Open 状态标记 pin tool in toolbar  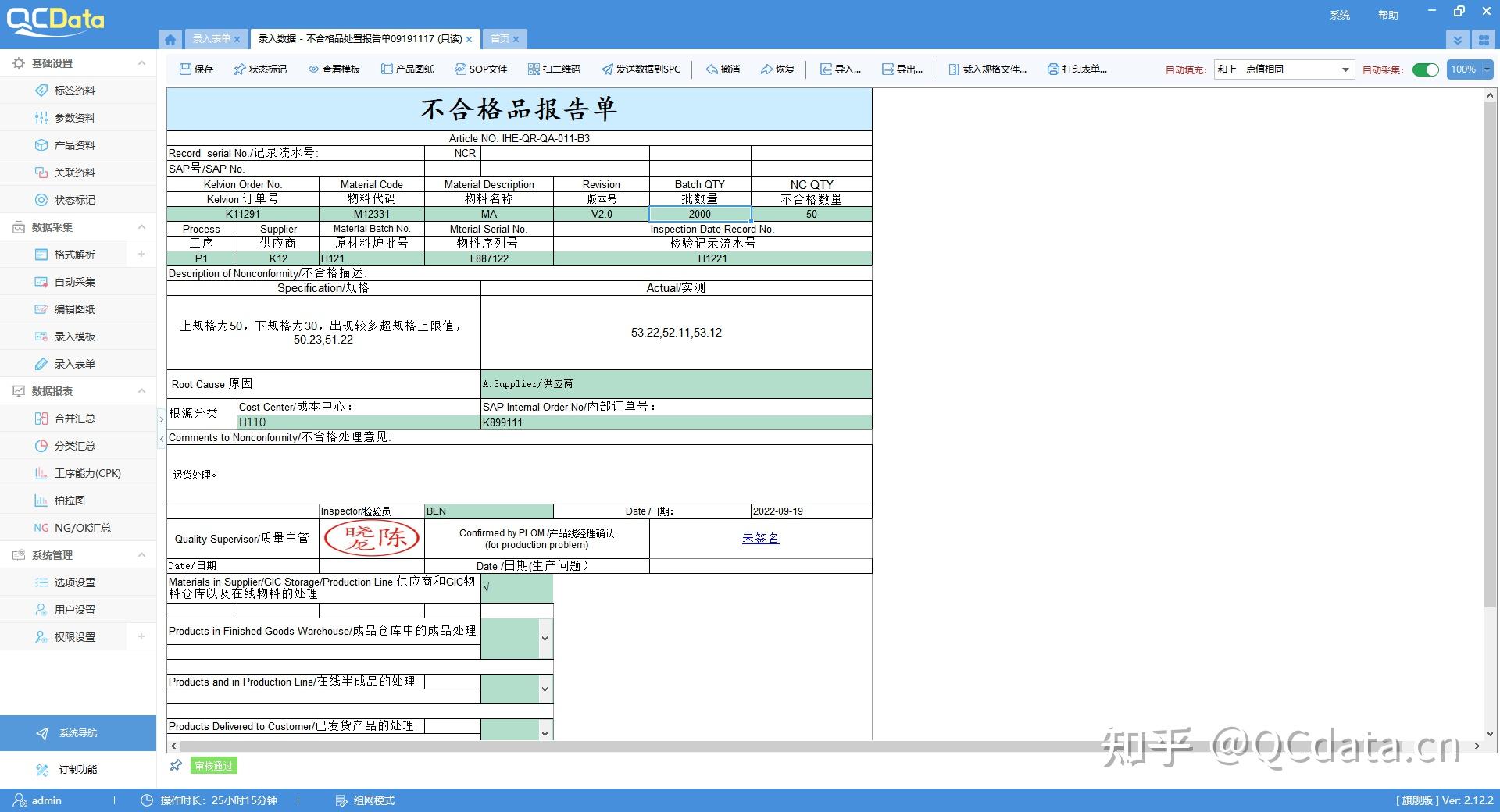pos(260,69)
